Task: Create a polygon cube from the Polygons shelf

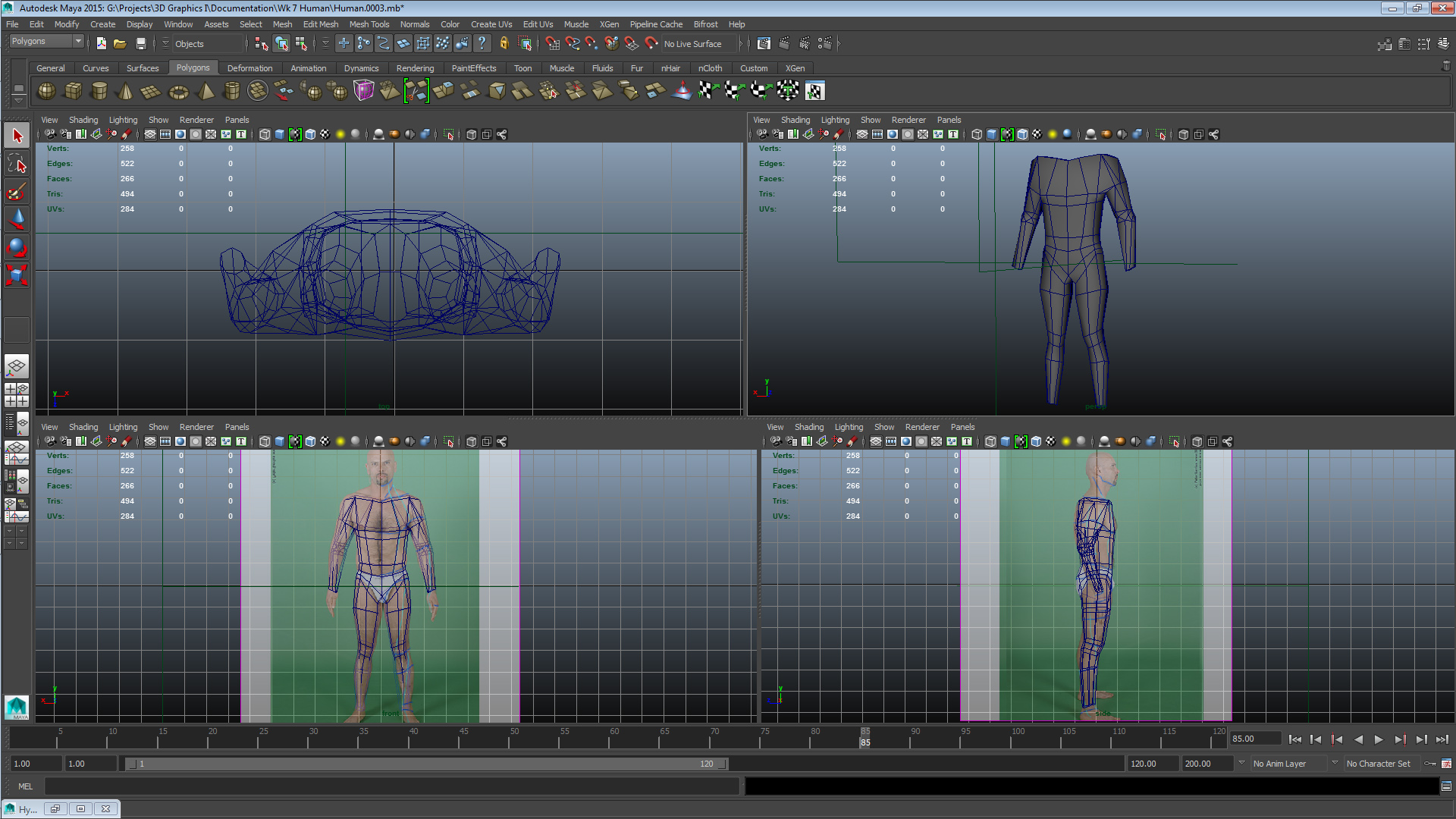Action: 74,91
